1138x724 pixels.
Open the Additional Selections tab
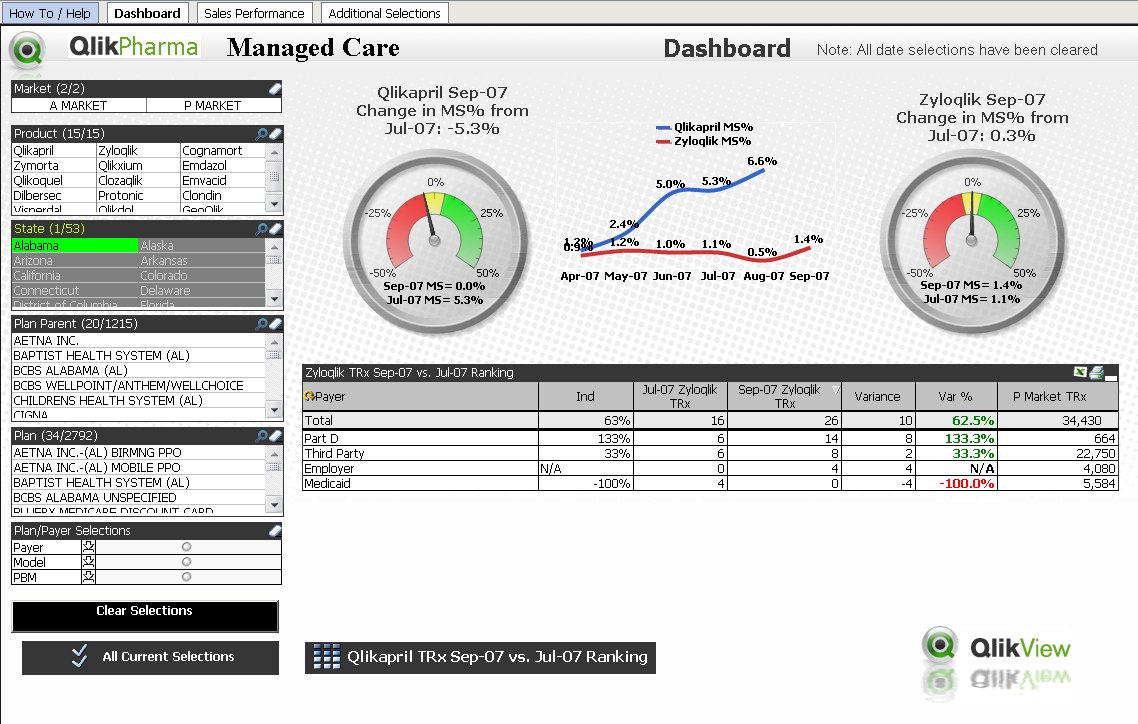pos(384,13)
